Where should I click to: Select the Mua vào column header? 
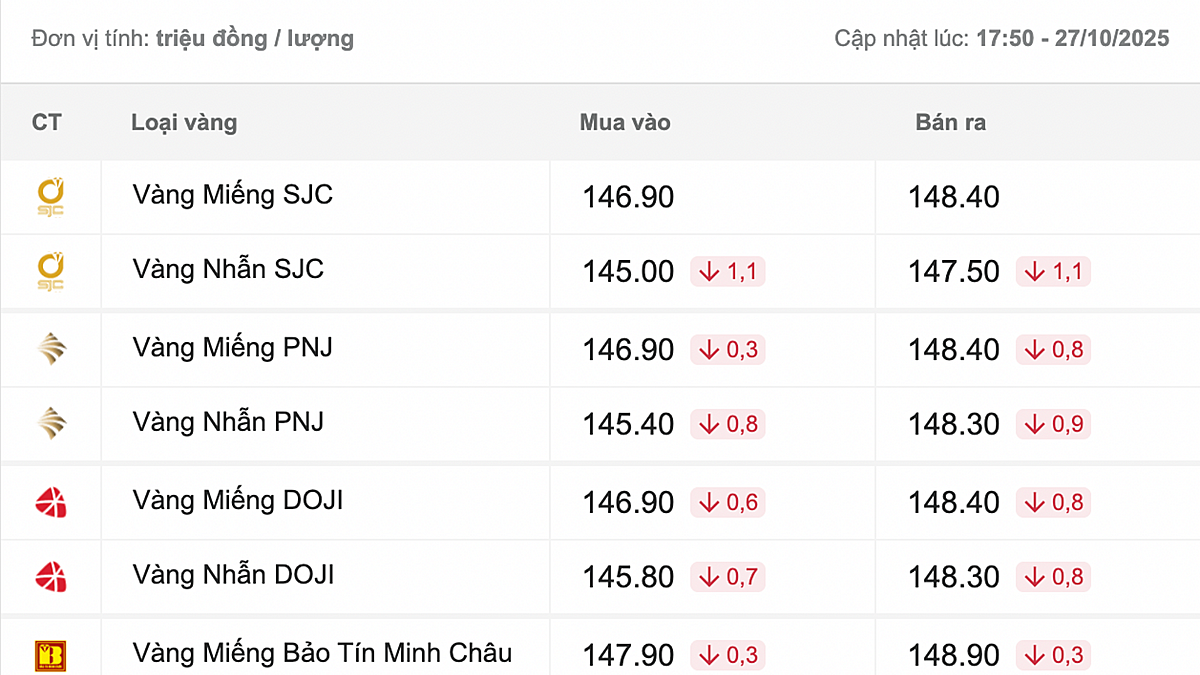tap(625, 123)
